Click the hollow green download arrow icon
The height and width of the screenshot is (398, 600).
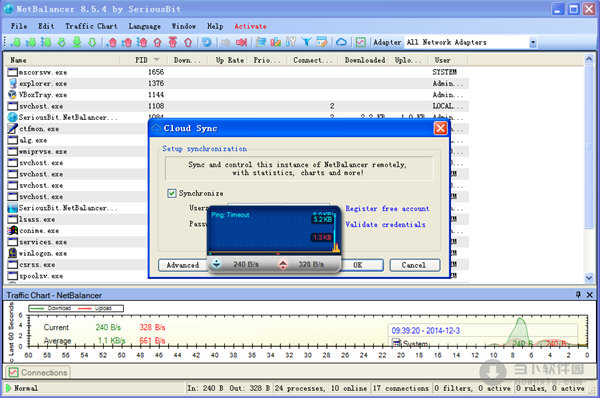pyautogui.click(x=92, y=42)
